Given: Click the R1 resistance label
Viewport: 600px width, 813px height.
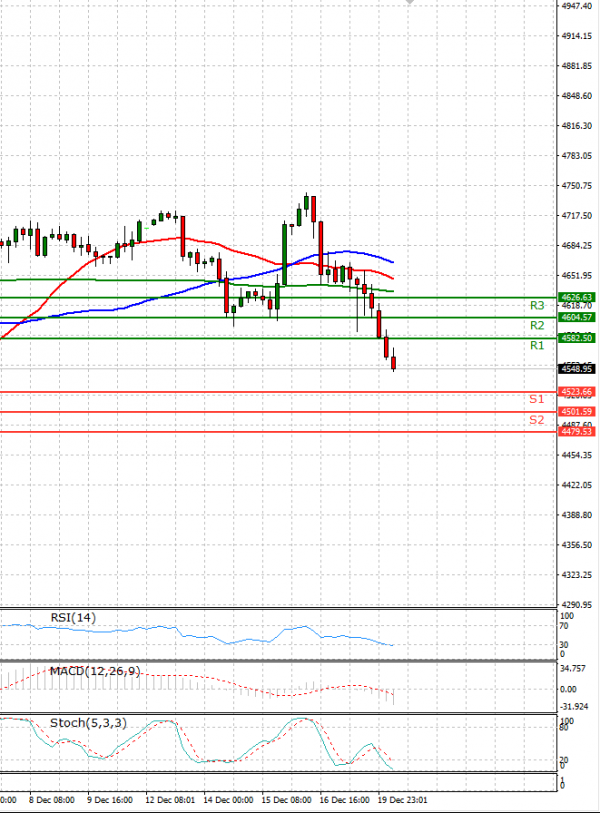Looking at the screenshot, I should [537, 345].
